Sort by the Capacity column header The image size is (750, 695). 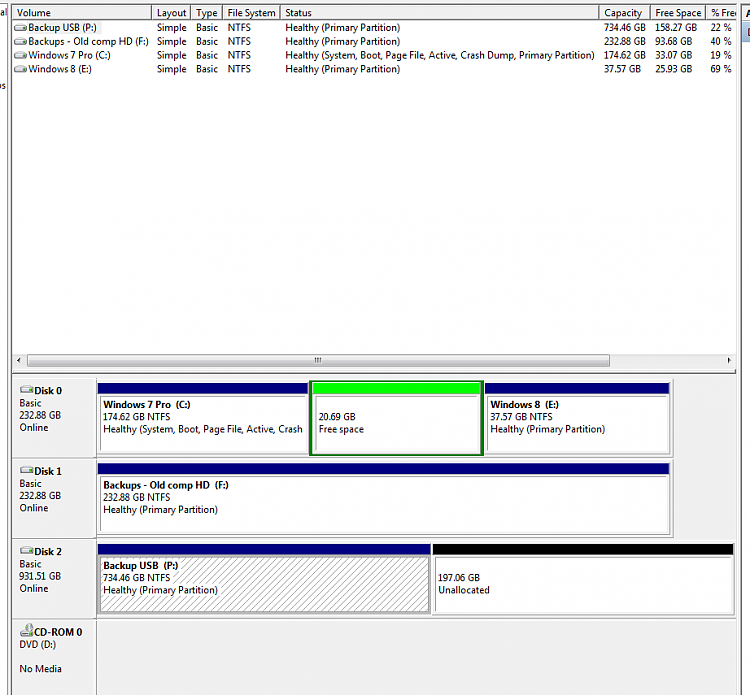[624, 13]
